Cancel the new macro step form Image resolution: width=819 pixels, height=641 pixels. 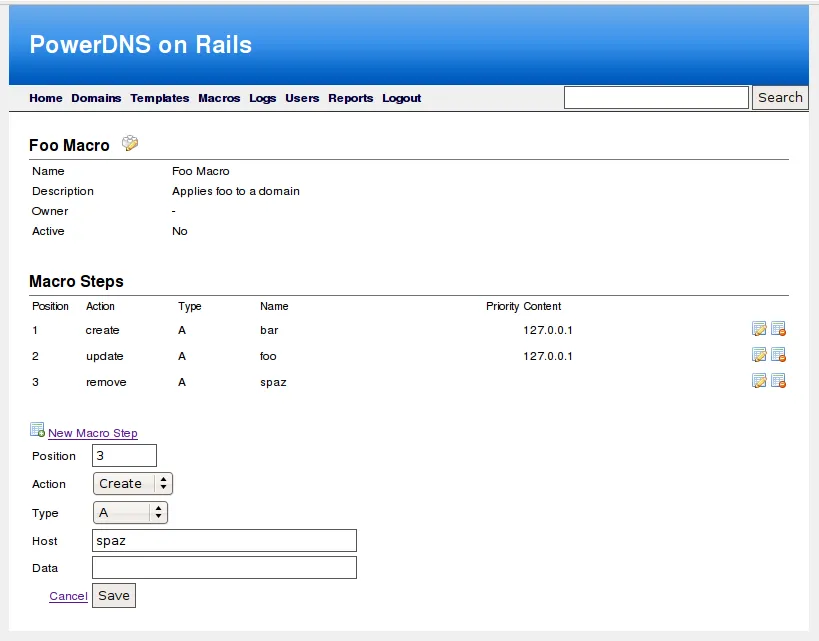point(68,596)
